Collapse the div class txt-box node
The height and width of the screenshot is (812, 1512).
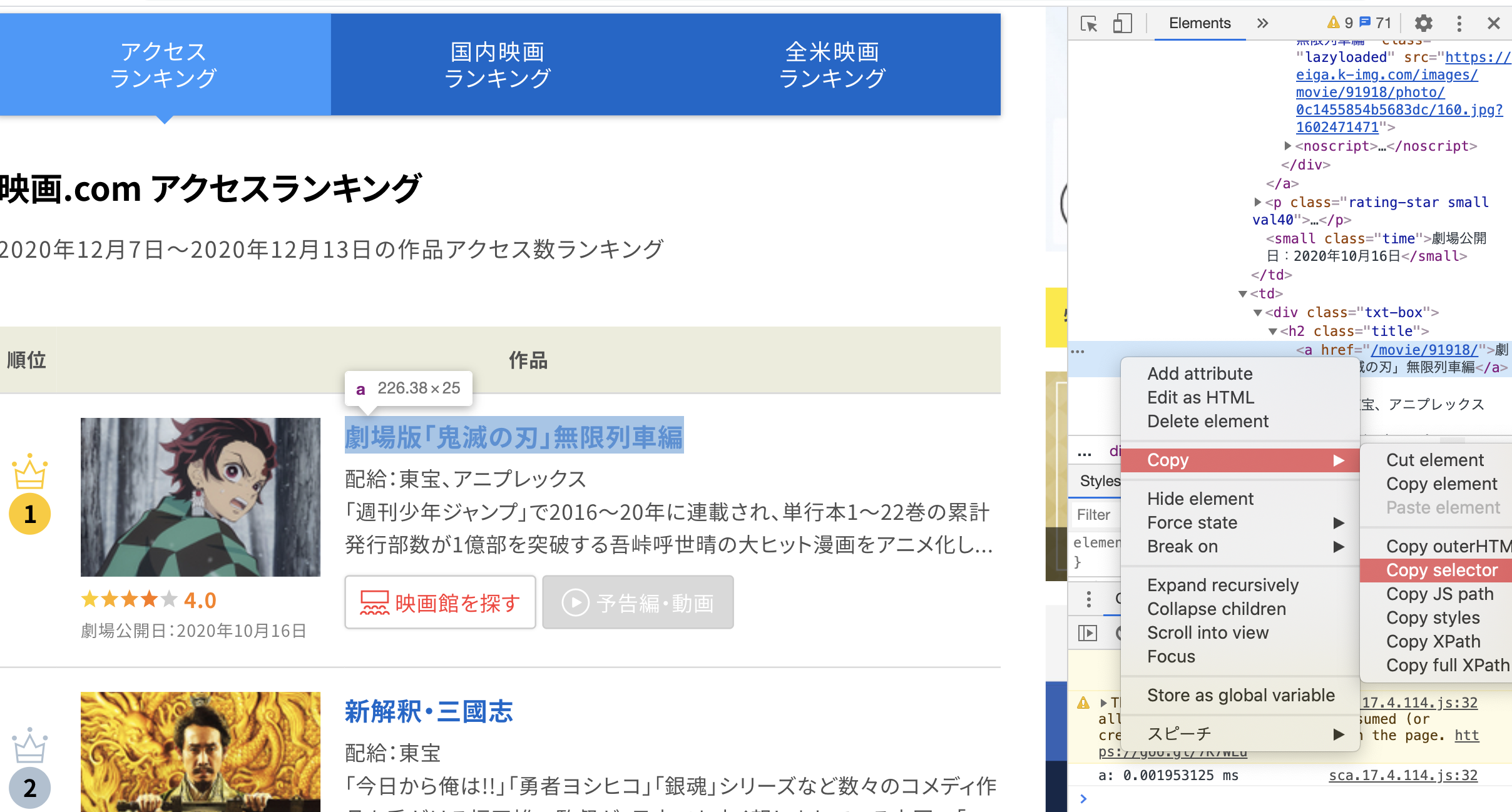tap(1258, 312)
